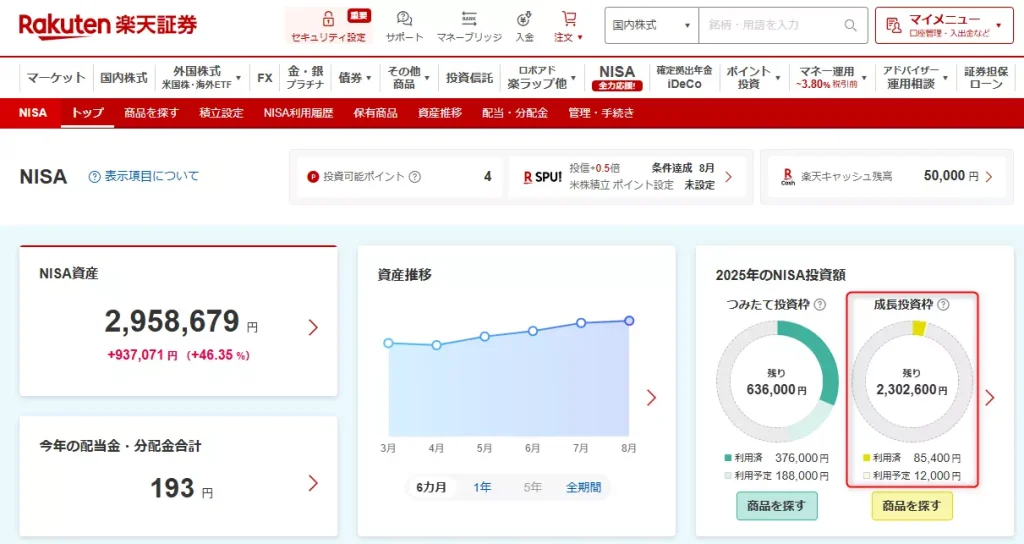Open 資産推移 details arrow
Image resolution: width=1024 pixels, height=544 pixels.
point(651,398)
